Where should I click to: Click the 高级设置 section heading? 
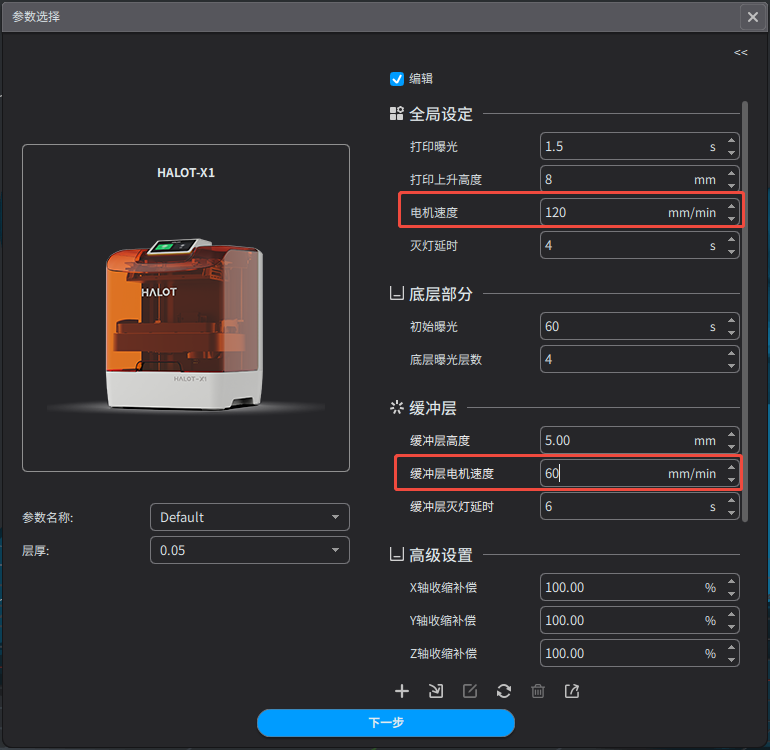point(440,555)
